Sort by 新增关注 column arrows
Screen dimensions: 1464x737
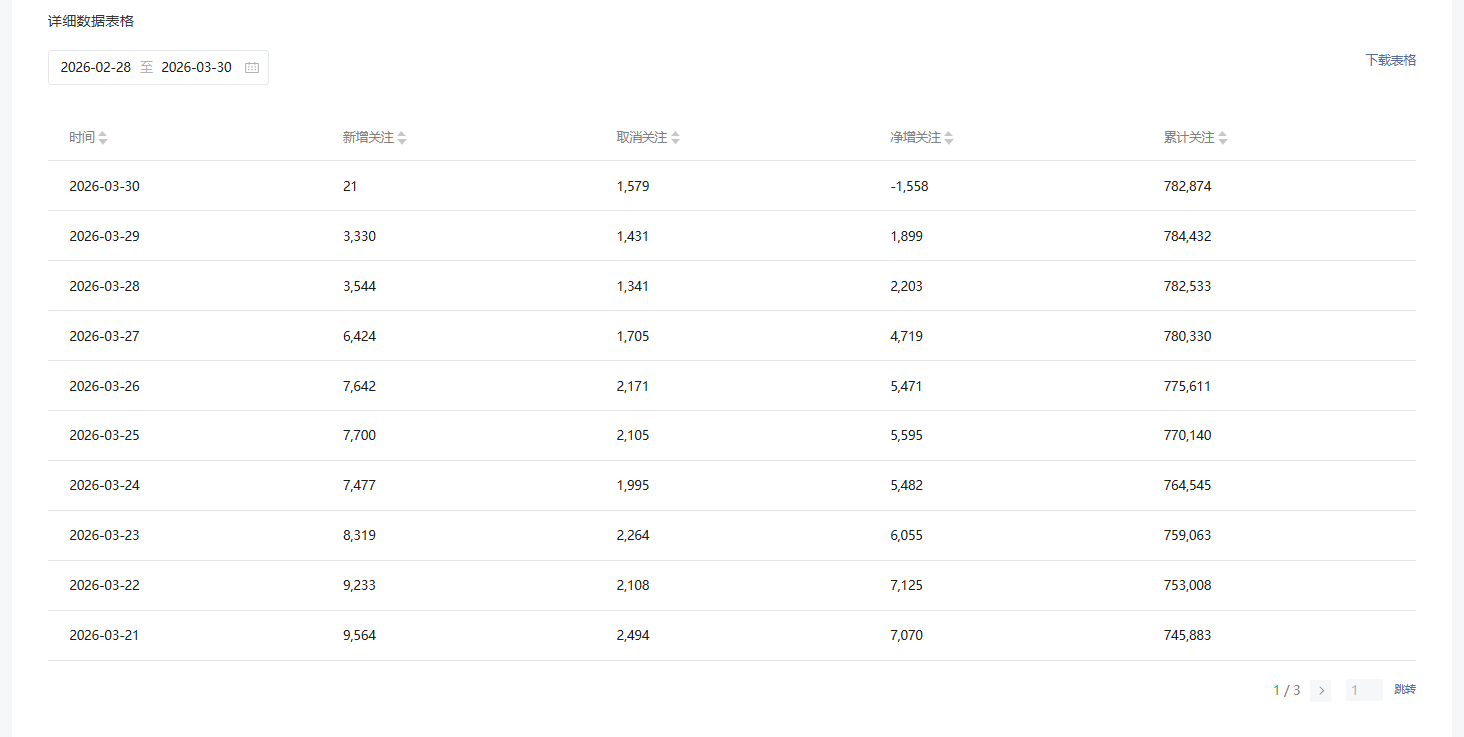click(x=402, y=138)
